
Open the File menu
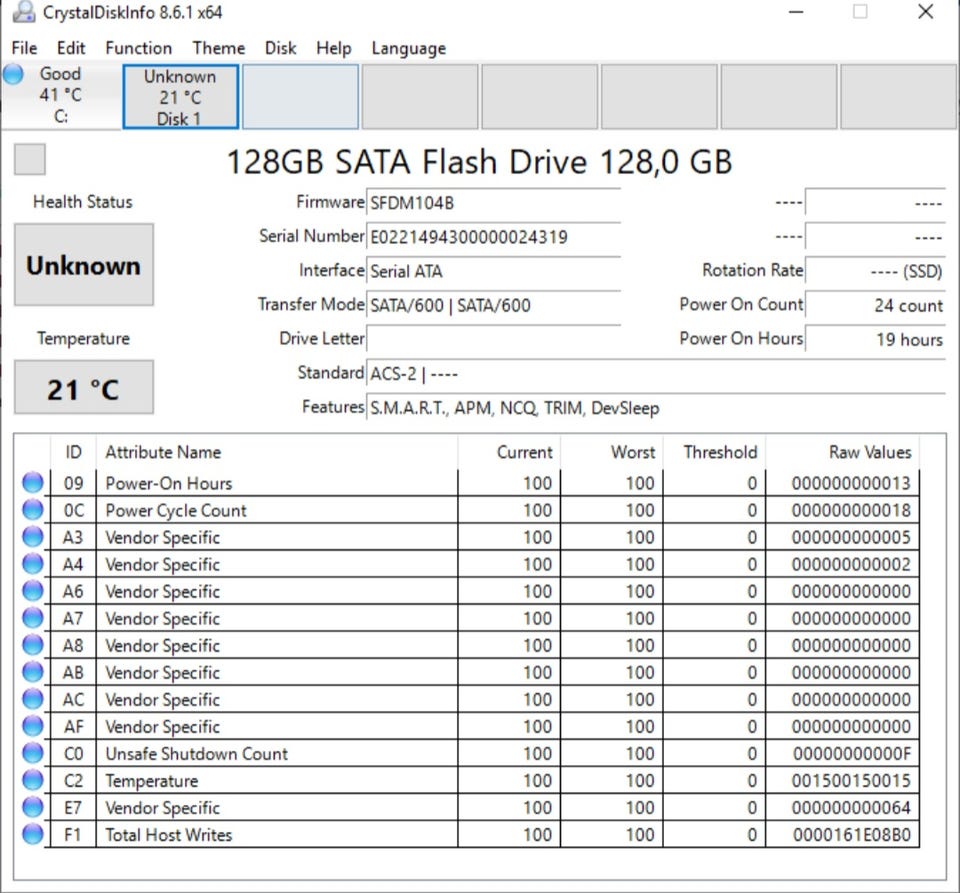[x=24, y=48]
